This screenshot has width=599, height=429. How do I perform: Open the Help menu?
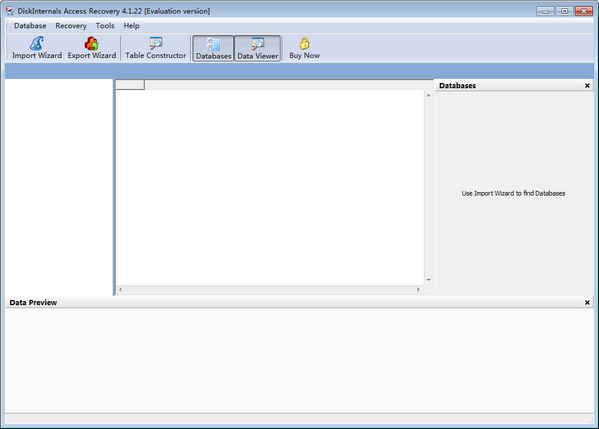pyautogui.click(x=131, y=26)
